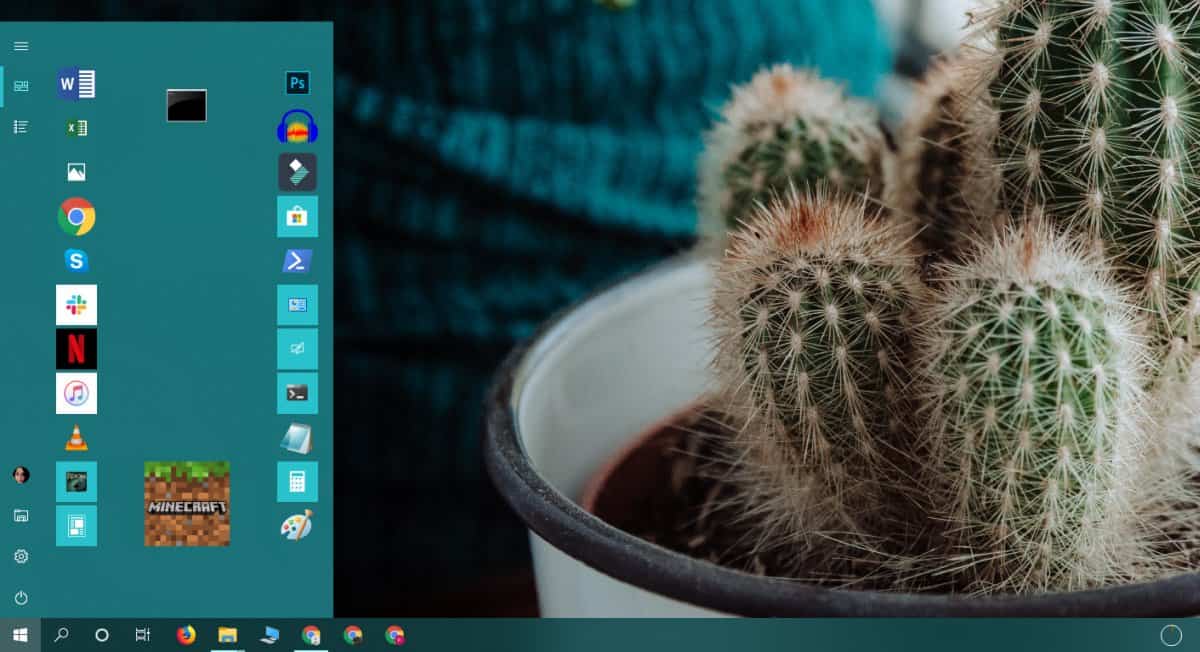Open the Microsoft Store tile
The width and height of the screenshot is (1200, 652).
[x=297, y=216]
